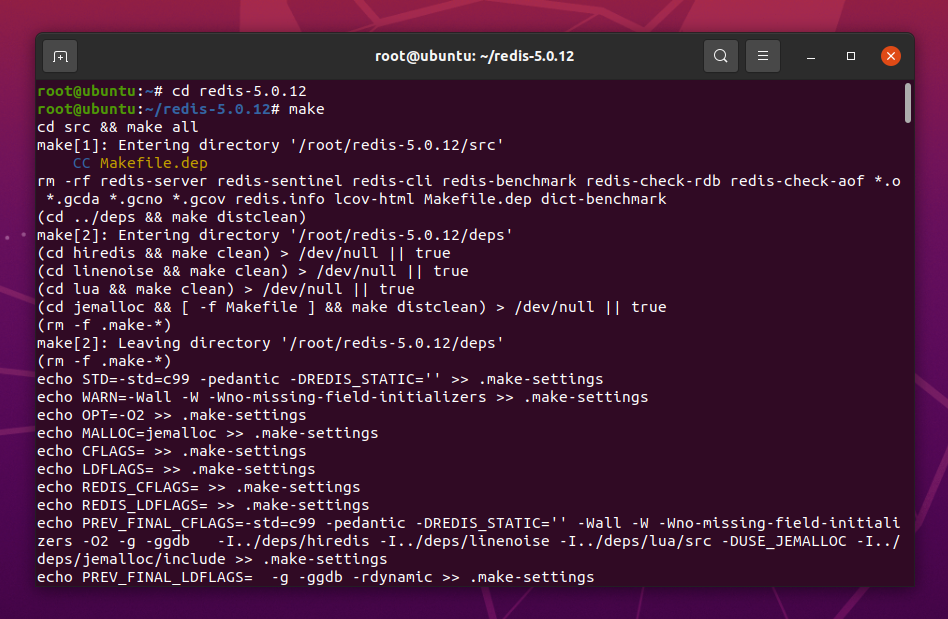The width and height of the screenshot is (948, 619).
Task: Click the 'rm -rf redis-server' line
Action: coord(469,190)
